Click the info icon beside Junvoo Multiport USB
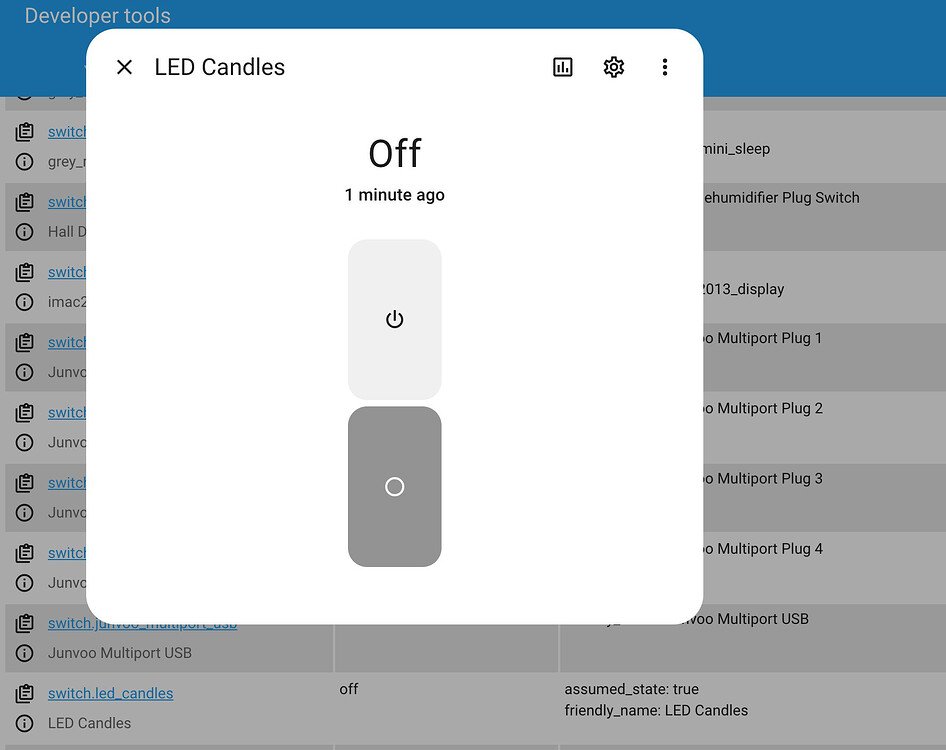 [24, 652]
